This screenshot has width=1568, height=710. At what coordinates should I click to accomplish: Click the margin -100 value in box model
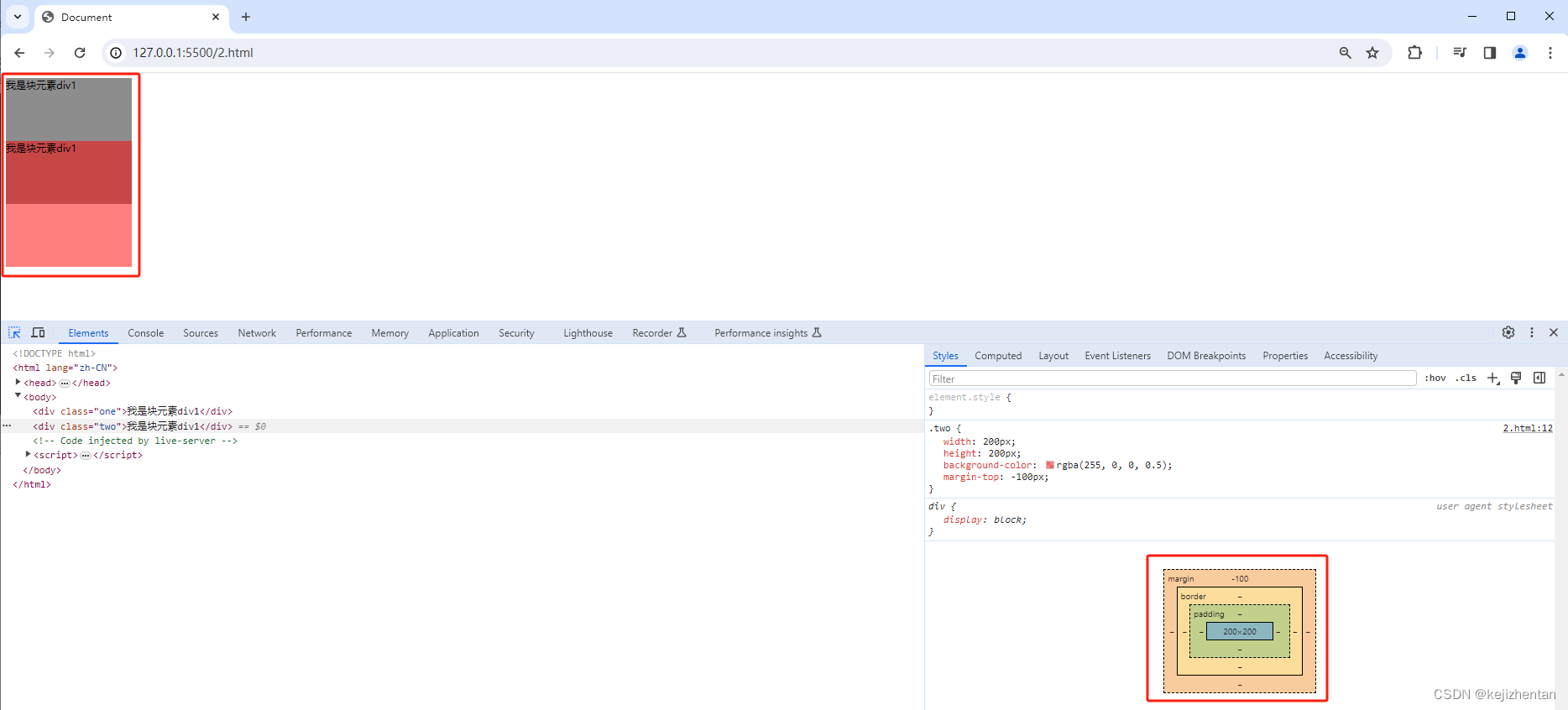pos(1240,579)
